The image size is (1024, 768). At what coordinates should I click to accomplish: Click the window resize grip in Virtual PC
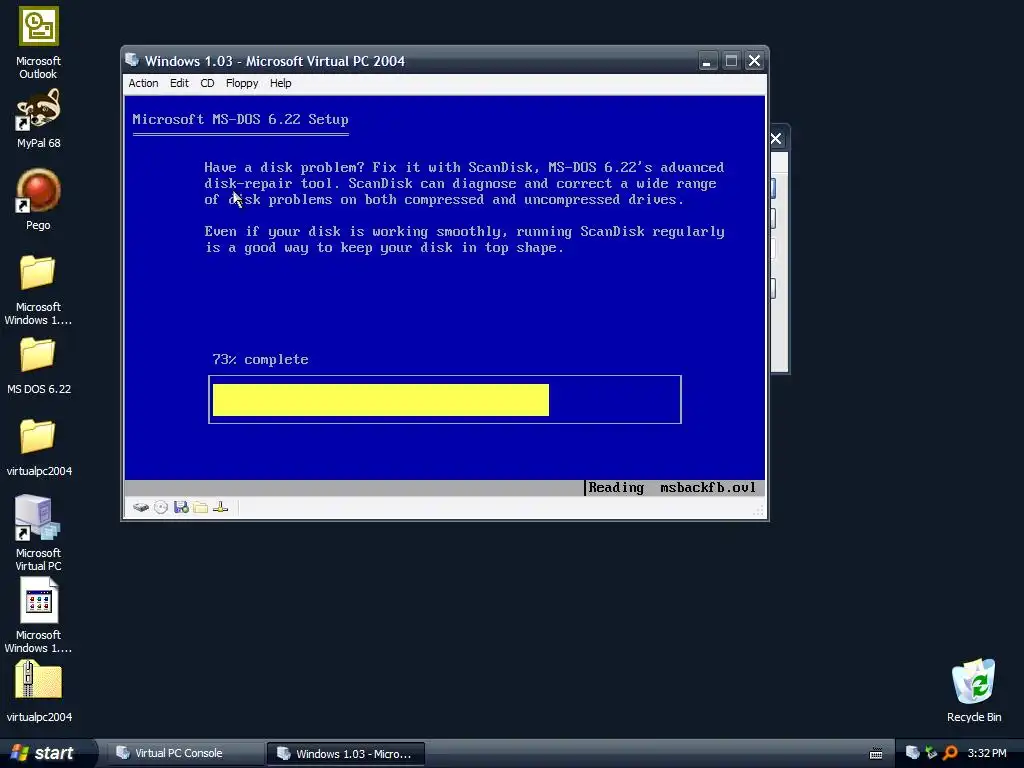point(758,511)
